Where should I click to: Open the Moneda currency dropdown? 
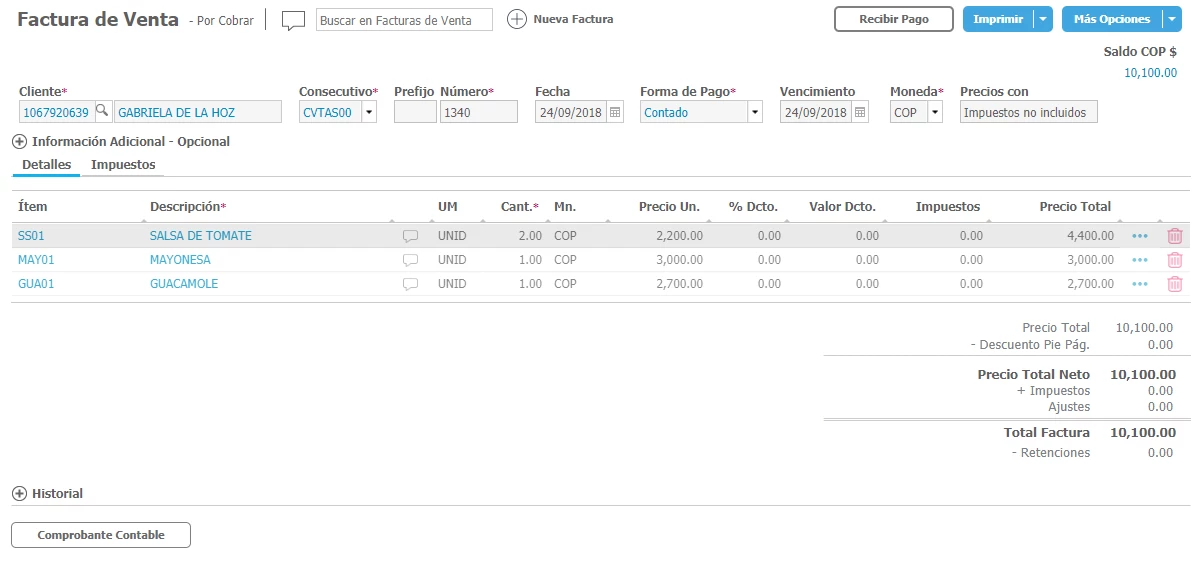(x=935, y=113)
